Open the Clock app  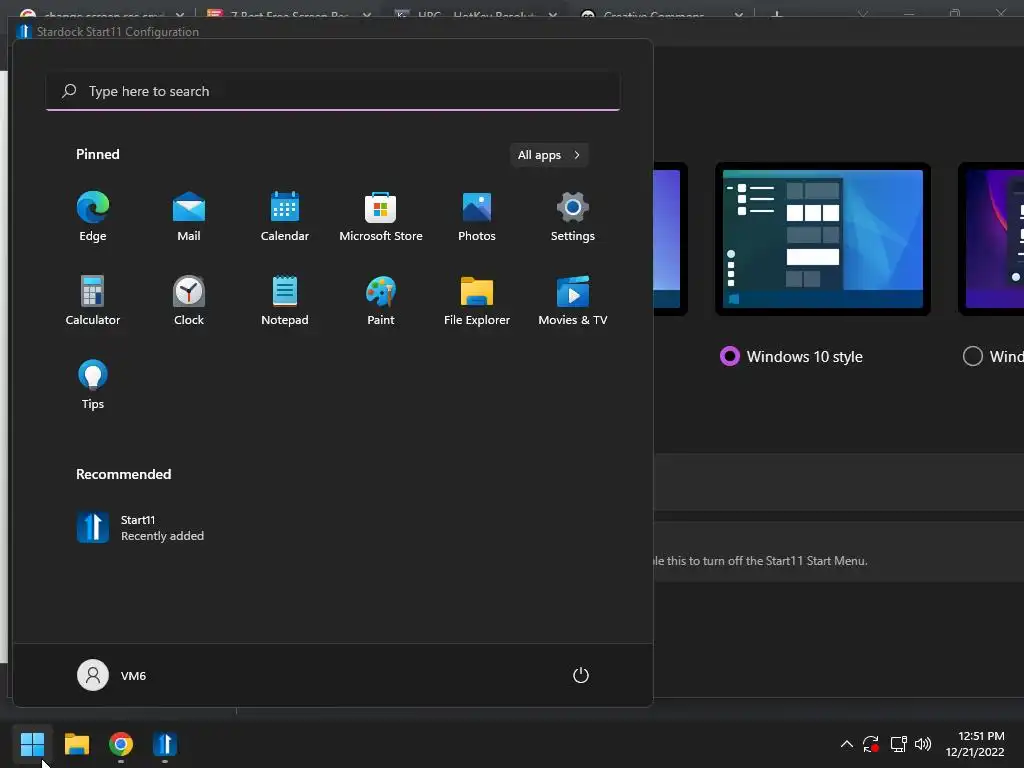point(189,300)
